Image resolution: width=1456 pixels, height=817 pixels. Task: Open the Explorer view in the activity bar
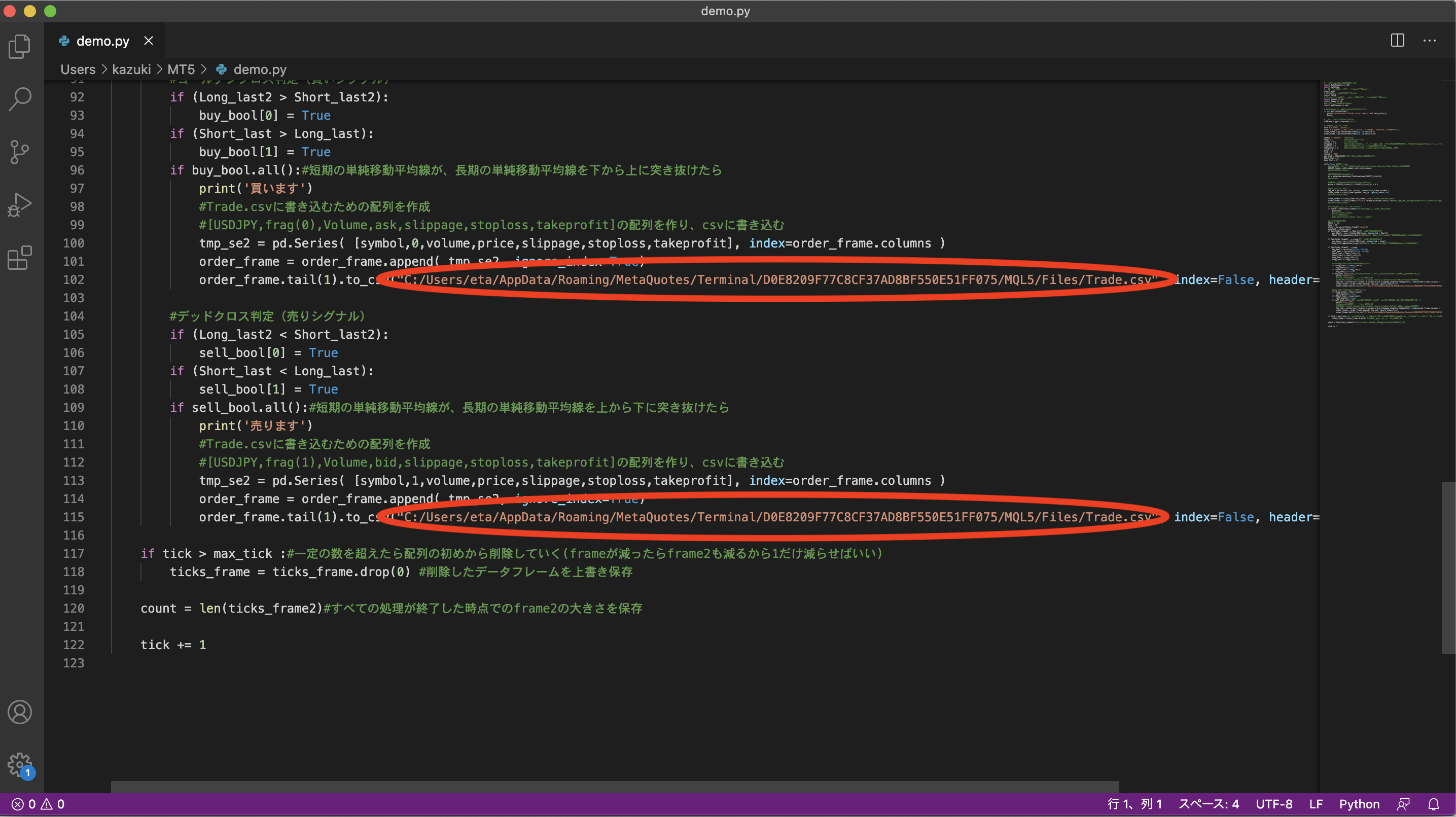[20, 46]
